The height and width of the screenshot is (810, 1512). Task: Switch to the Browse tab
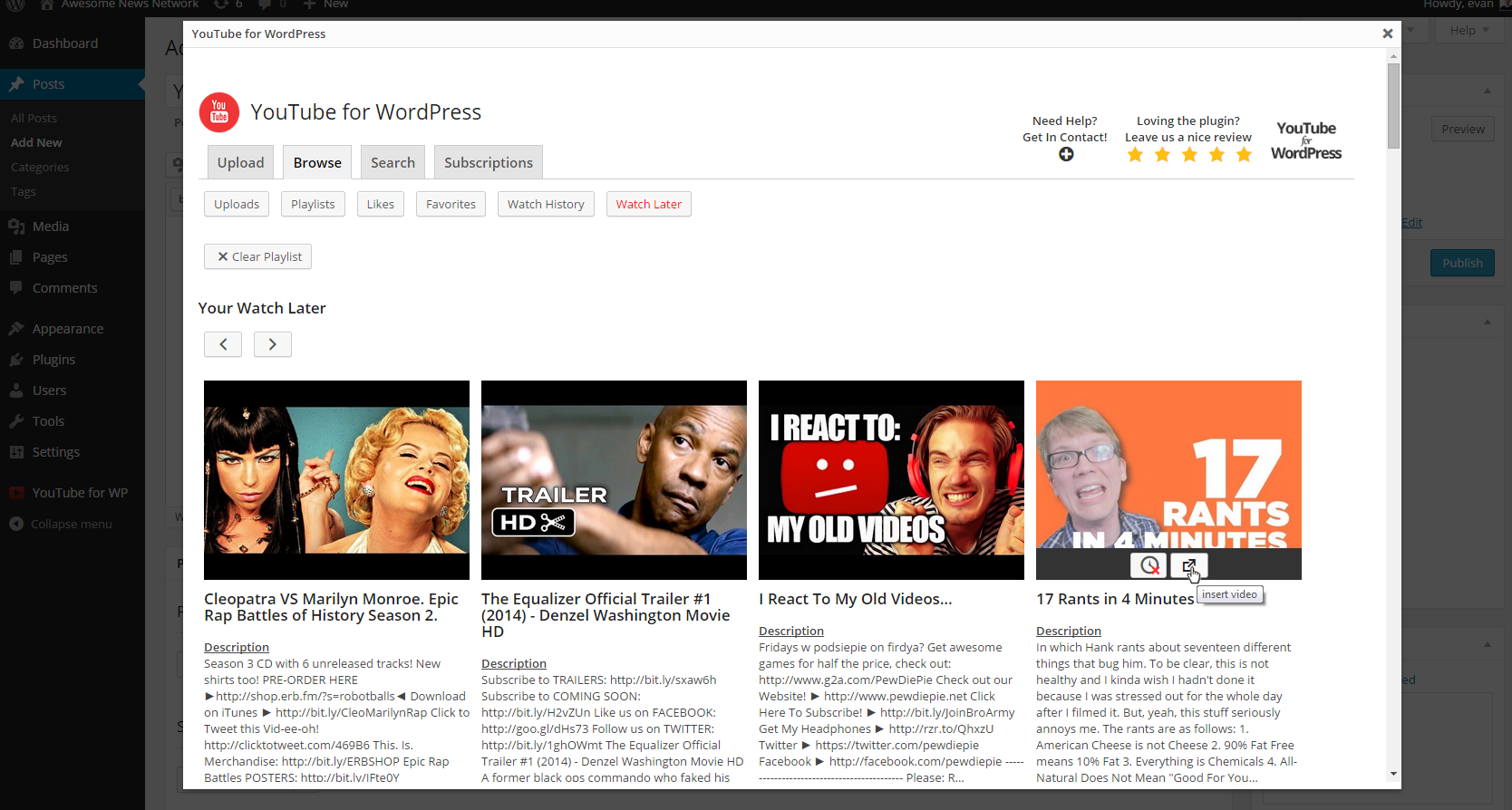pyautogui.click(x=317, y=162)
